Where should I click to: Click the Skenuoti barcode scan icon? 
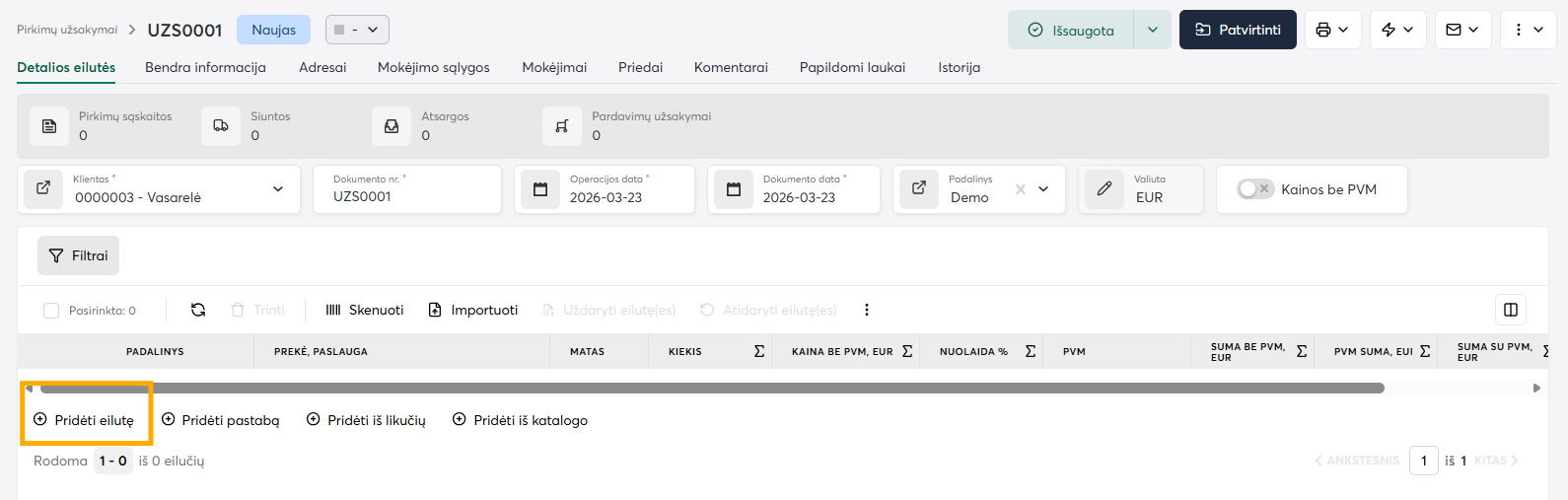click(x=333, y=310)
